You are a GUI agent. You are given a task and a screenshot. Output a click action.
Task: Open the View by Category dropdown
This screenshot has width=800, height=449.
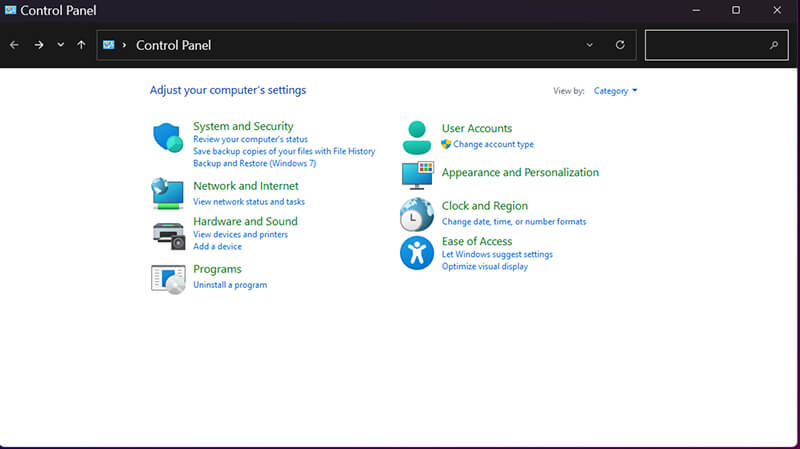coord(615,91)
